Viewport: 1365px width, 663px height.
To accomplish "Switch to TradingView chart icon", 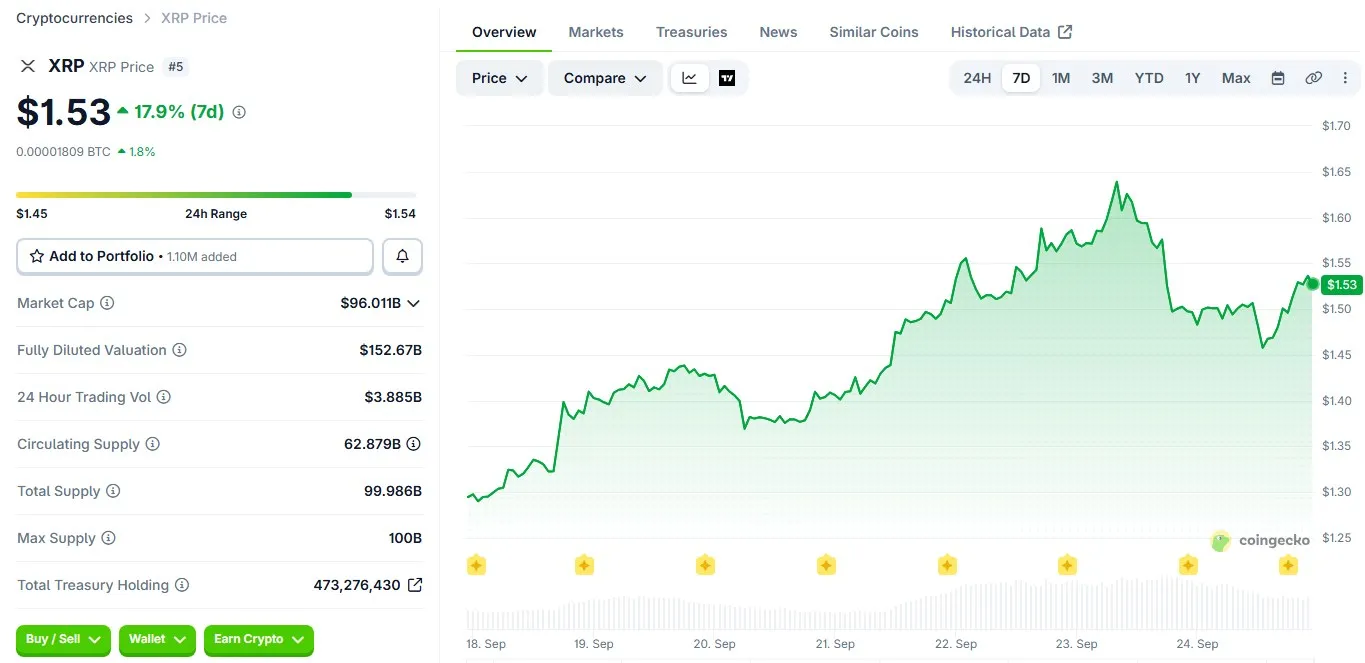I will (x=727, y=78).
